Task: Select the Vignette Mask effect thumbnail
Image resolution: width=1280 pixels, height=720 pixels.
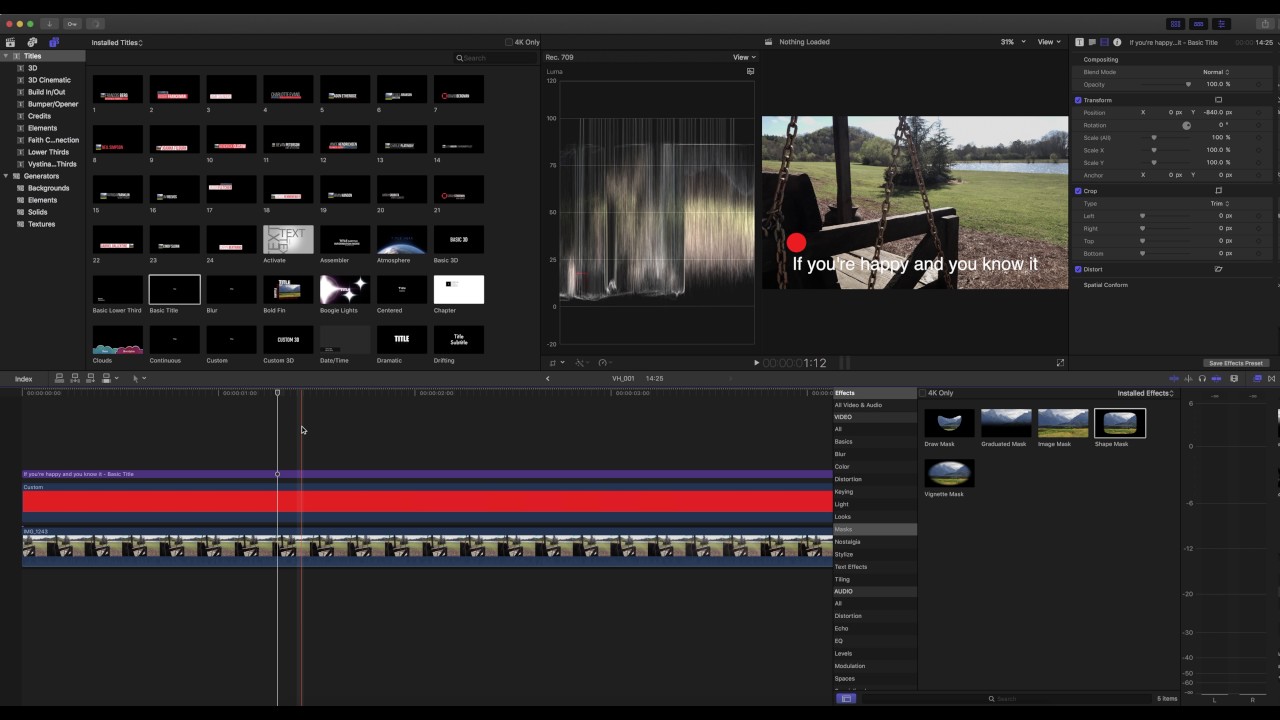Action: (x=949, y=473)
